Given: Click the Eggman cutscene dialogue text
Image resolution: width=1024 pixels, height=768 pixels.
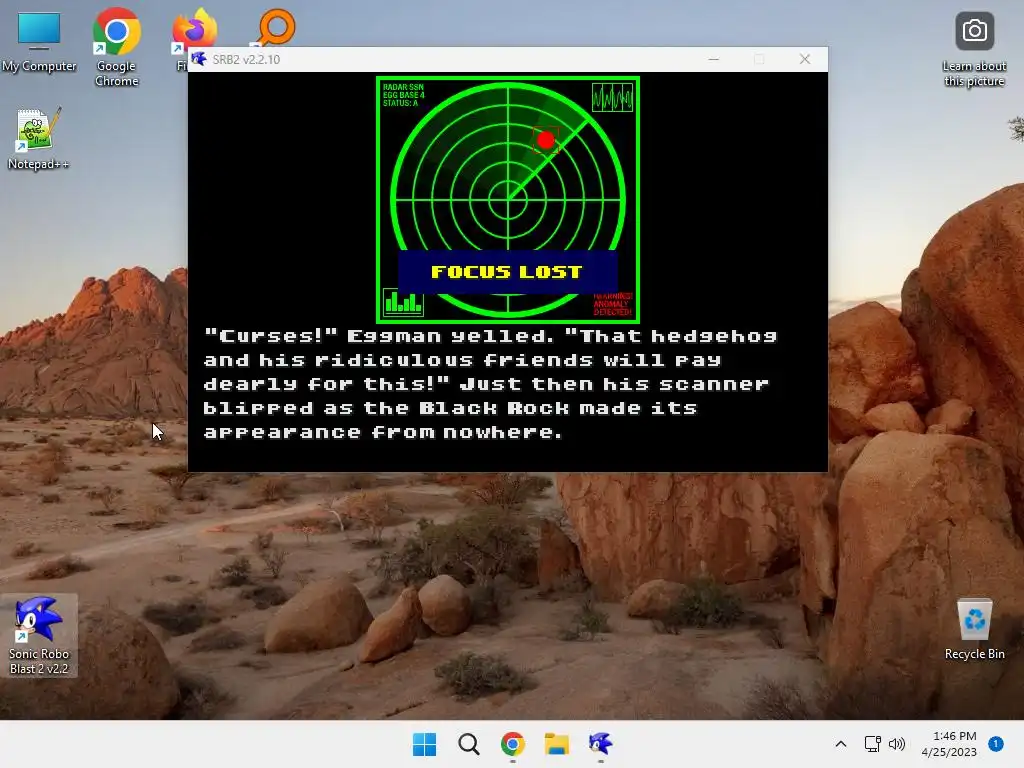Looking at the screenshot, I should pyautogui.click(x=490, y=384).
